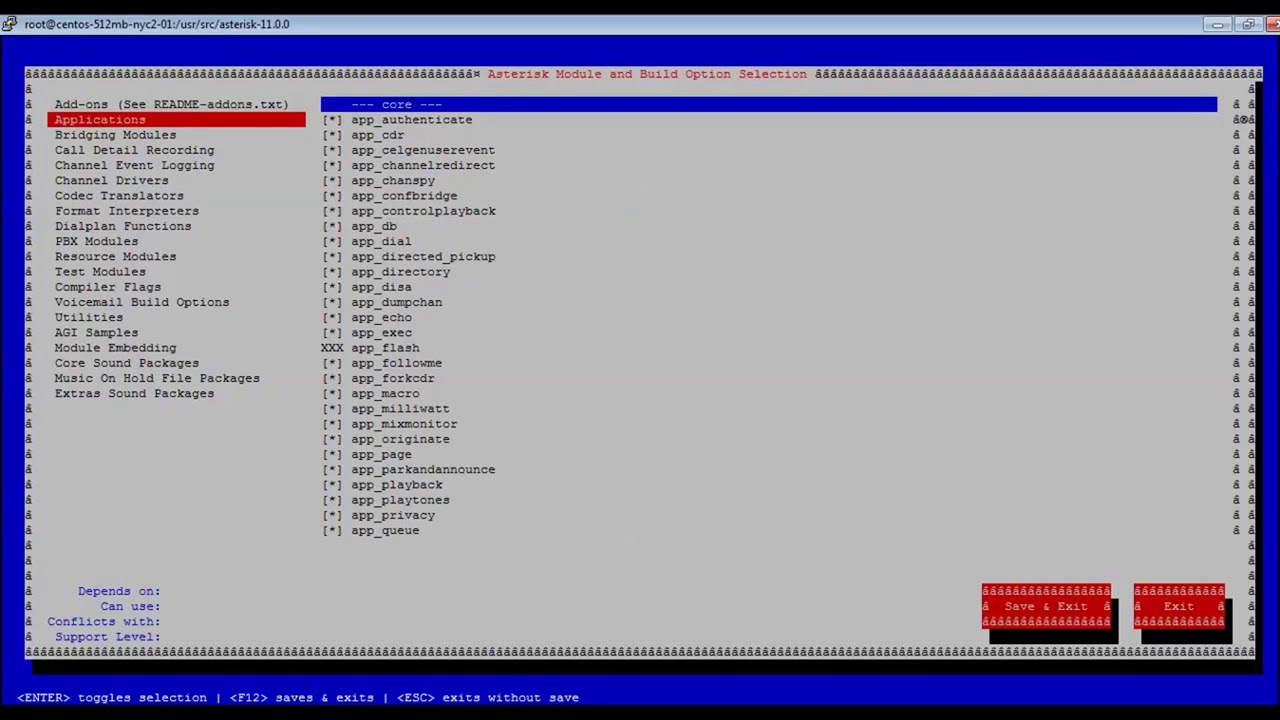Select the Applications category
1280x720 pixels.
click(x=176, y=120)
